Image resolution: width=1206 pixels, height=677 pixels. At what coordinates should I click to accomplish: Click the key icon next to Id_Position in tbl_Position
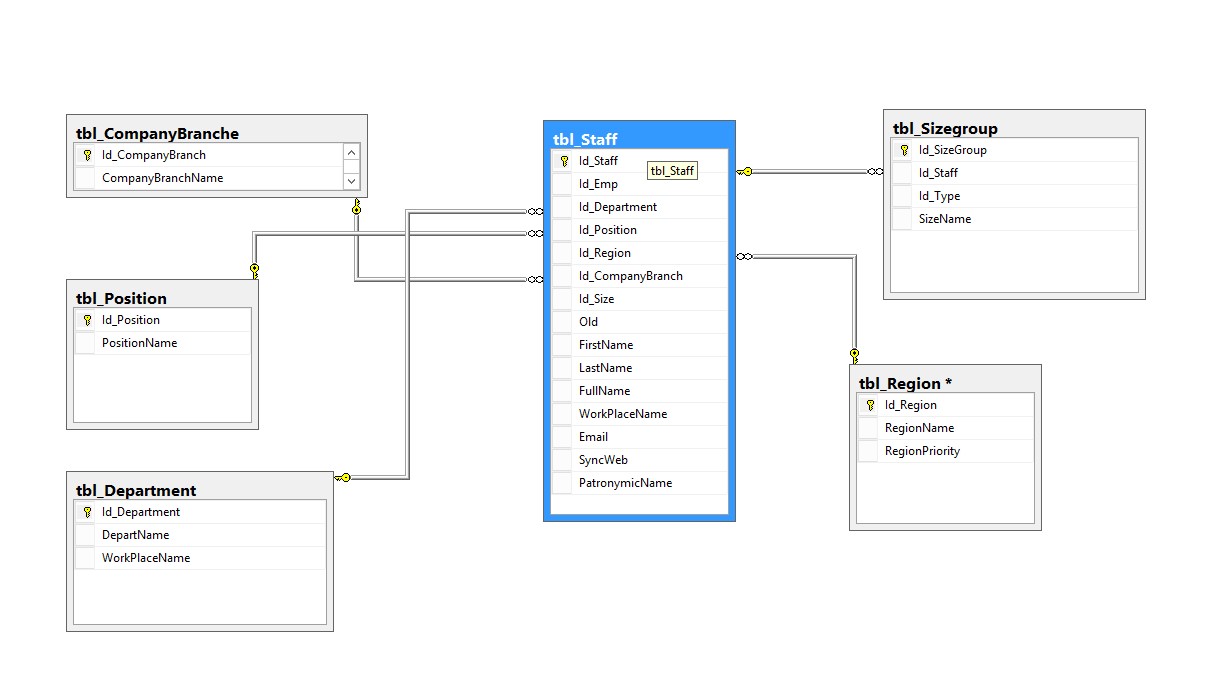[x=87, y=320]
